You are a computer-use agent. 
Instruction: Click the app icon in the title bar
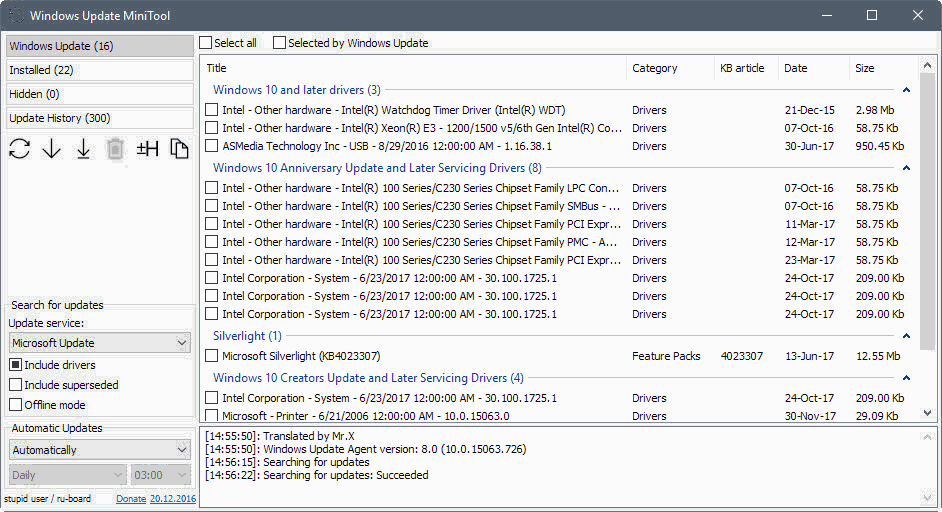tap(16, 16)
